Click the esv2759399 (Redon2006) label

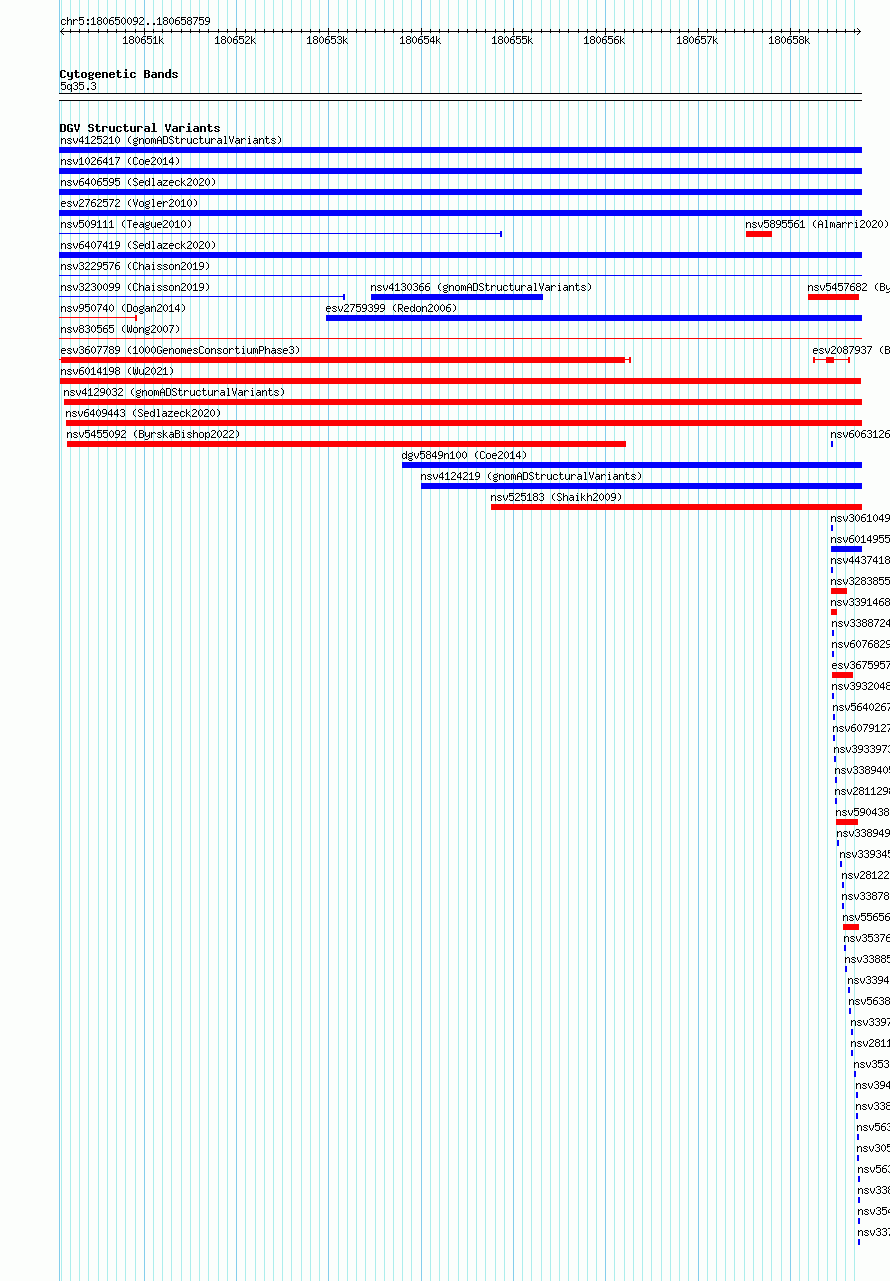click(x=391, y=308)
